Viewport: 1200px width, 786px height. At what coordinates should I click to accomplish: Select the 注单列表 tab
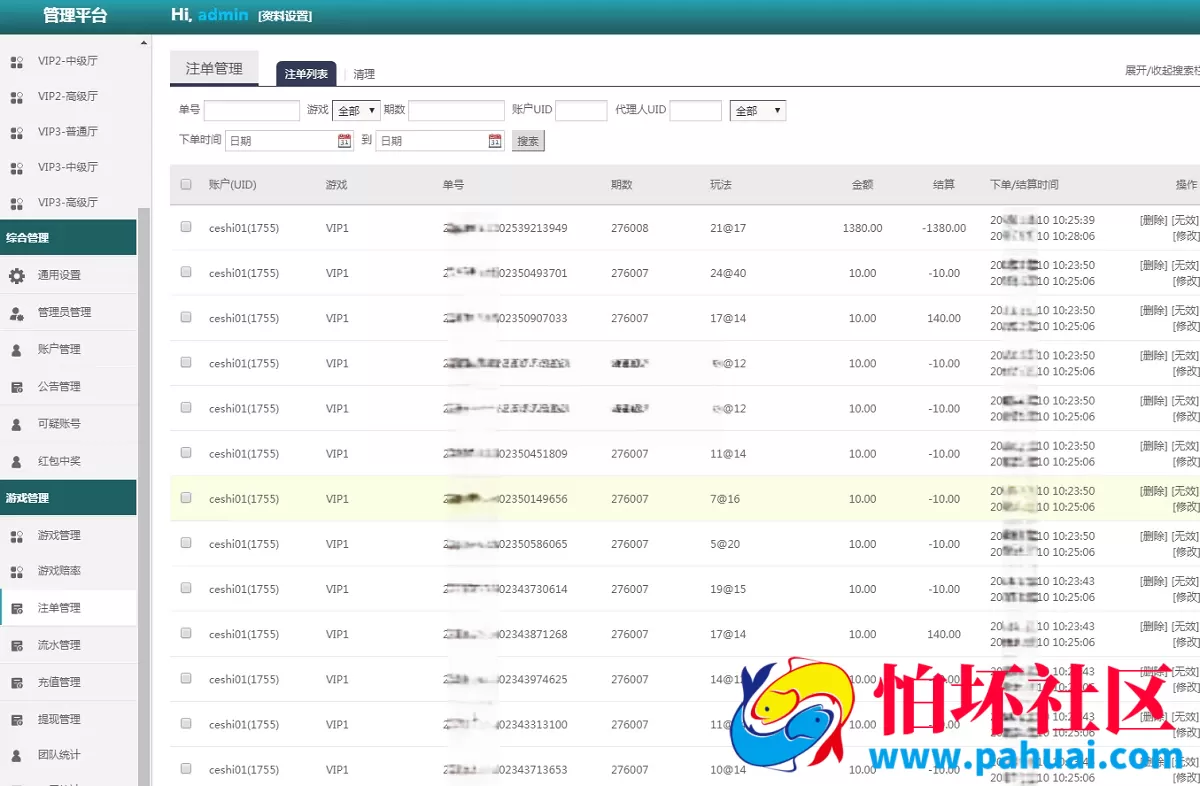pyautogui.click(x=306, y=74)
